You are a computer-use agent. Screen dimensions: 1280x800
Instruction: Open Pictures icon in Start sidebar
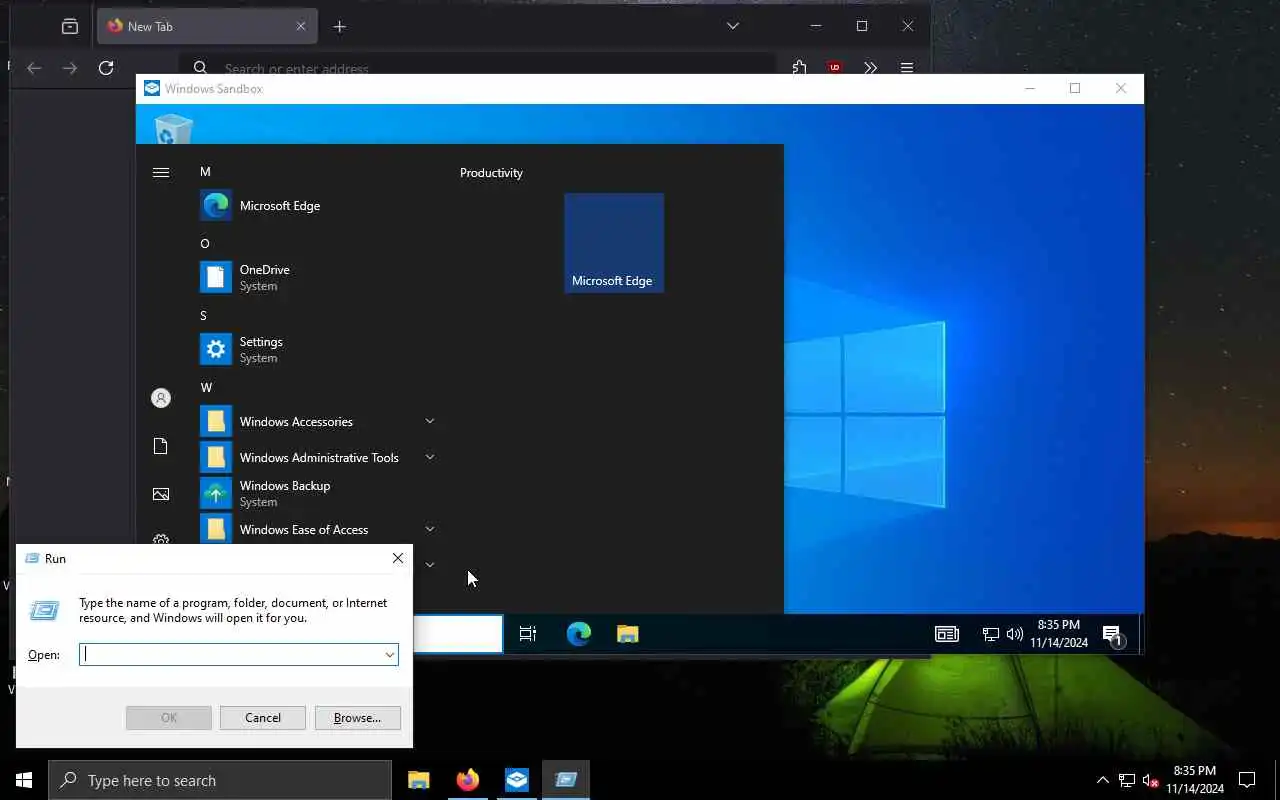pos(160,494)
